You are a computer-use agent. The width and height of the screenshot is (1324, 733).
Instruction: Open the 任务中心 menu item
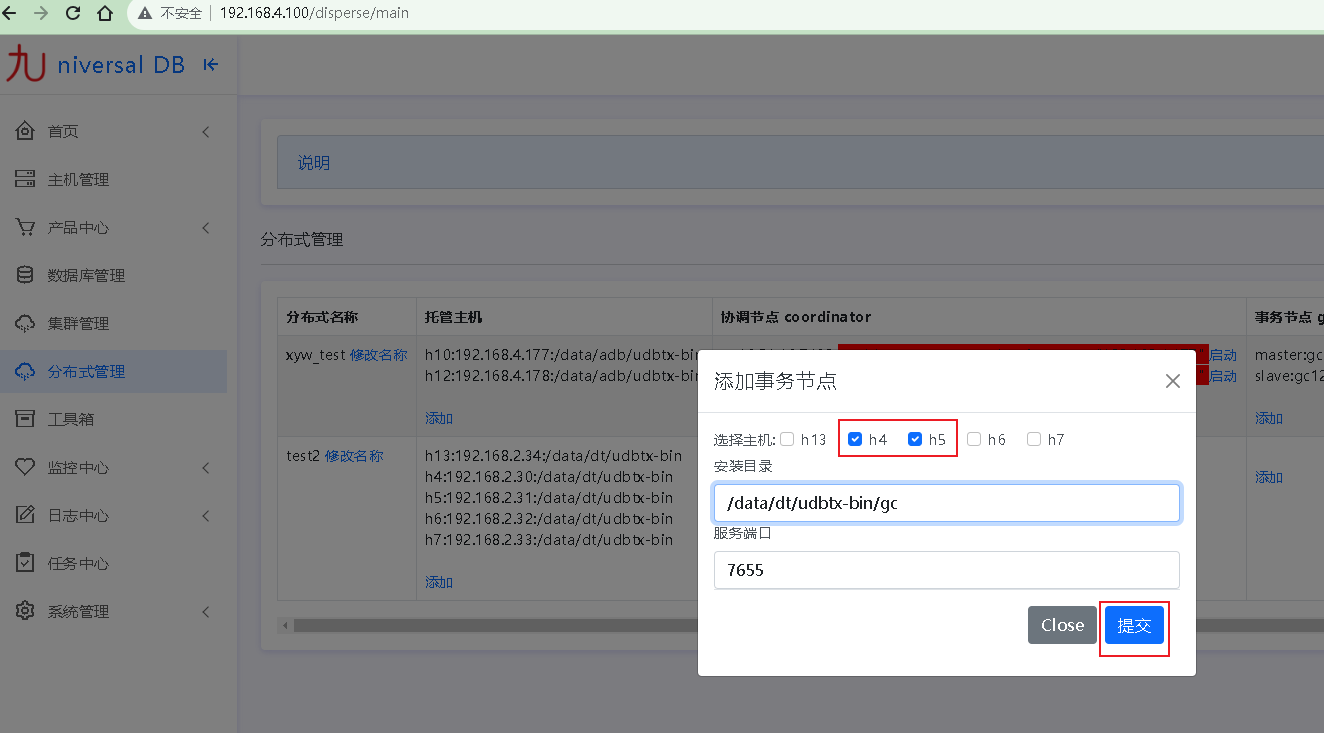tap(78, 563)
